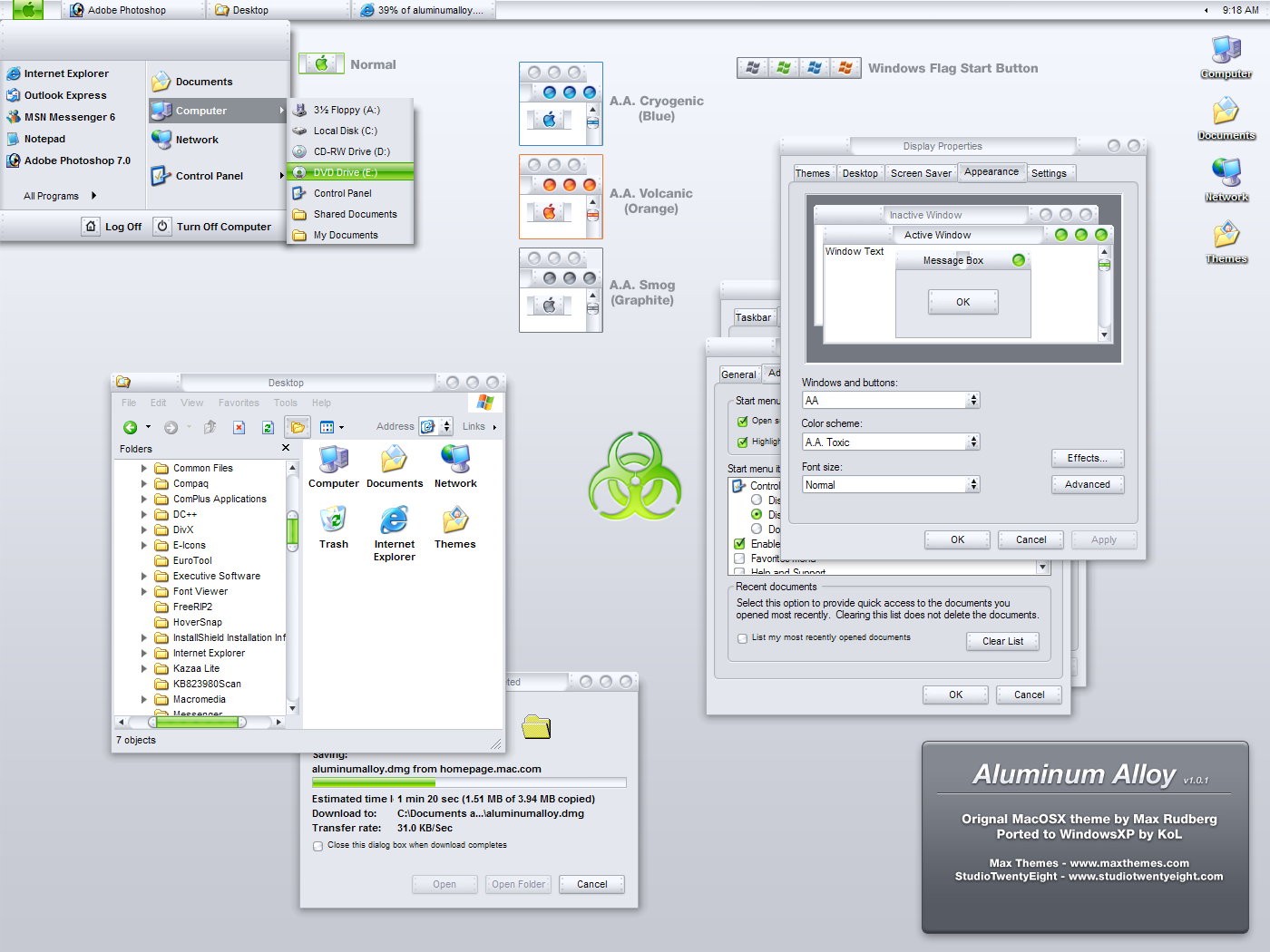
Task: Open Computer icon in Desktop explorer window
Action: point(334,467)
